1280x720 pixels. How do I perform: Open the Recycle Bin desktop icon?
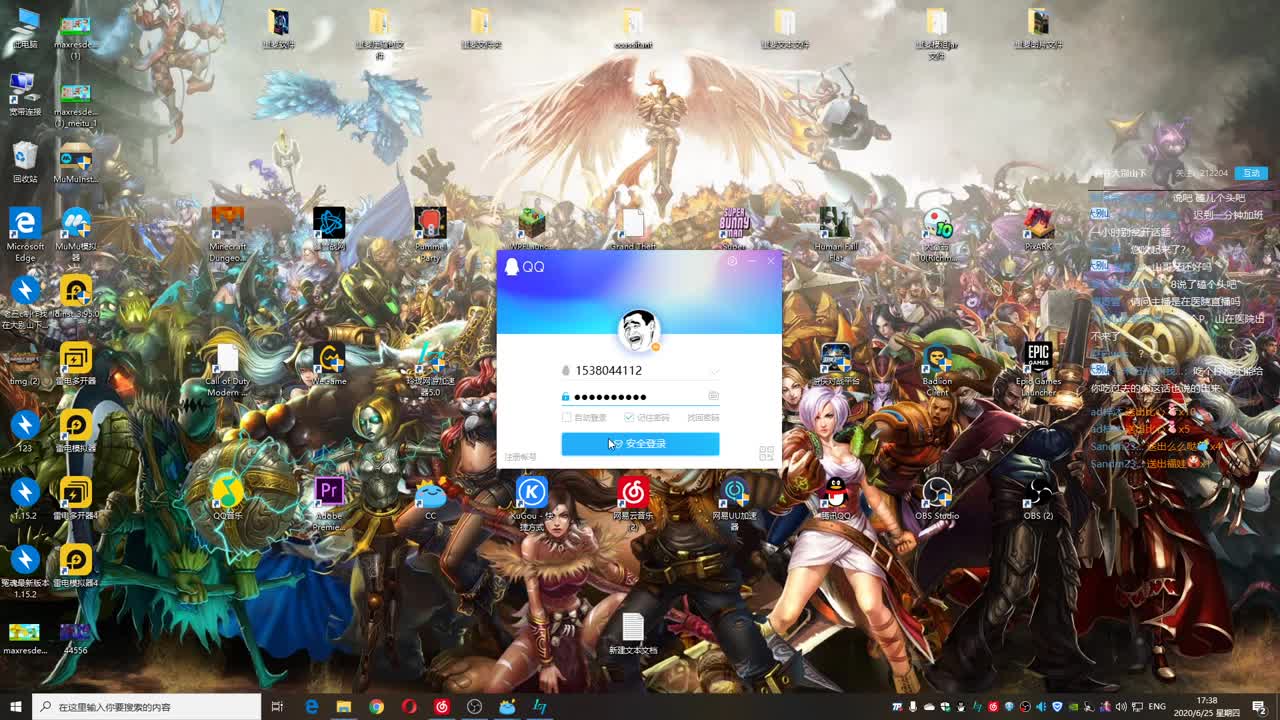25,162
